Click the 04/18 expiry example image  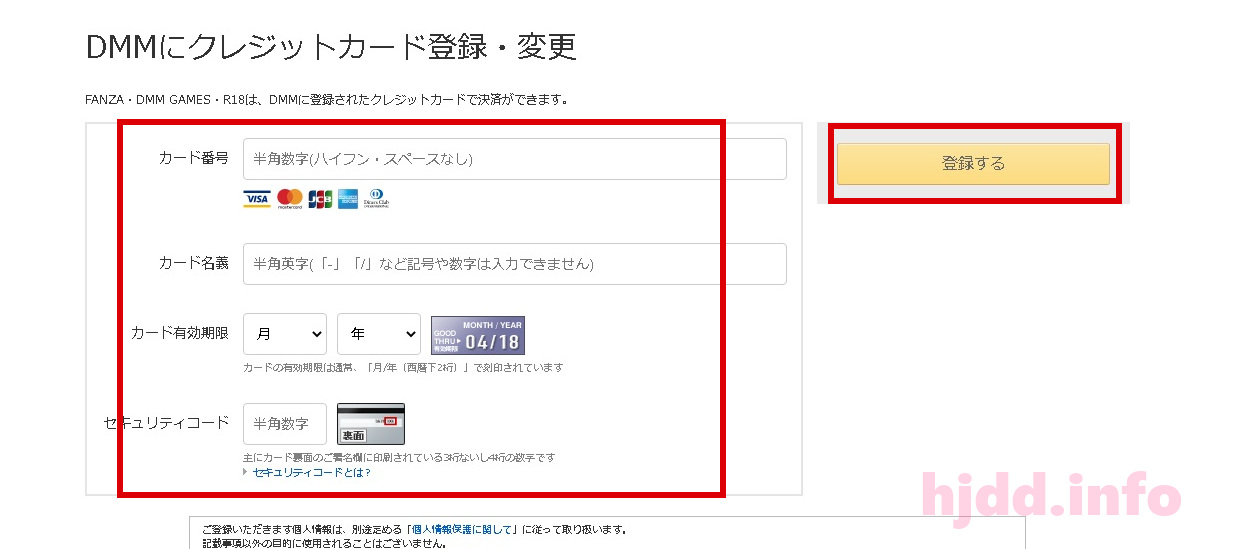(x=478, y=336)
